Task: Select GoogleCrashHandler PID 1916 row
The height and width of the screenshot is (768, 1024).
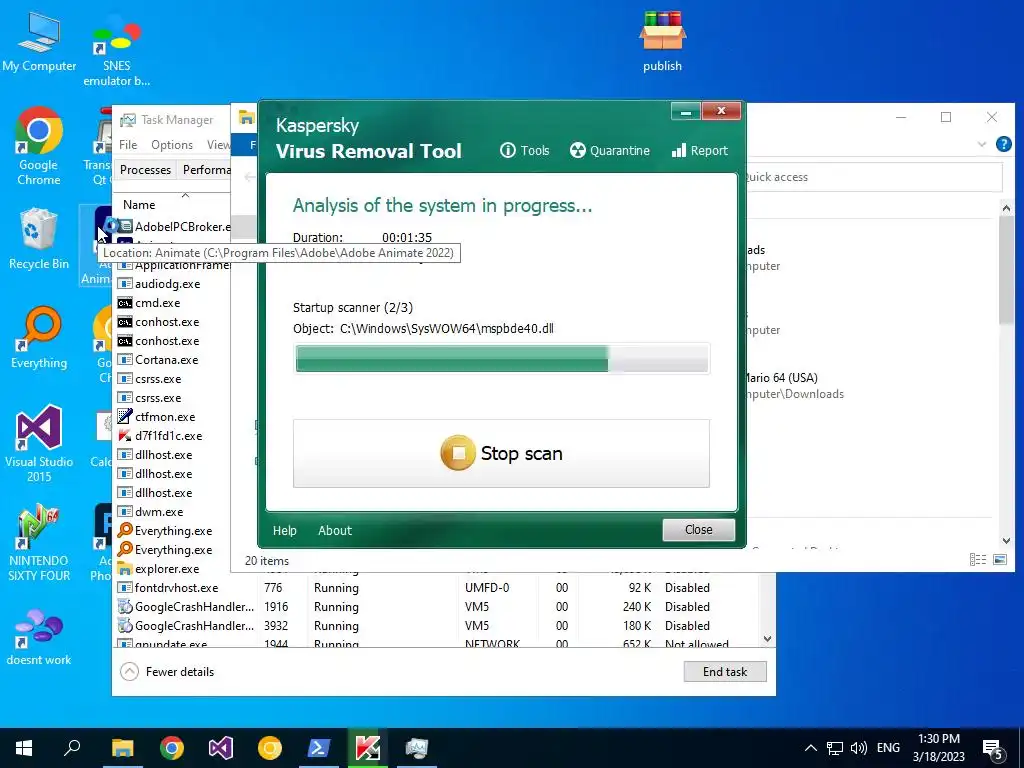Action: click(x=438, y=606)
